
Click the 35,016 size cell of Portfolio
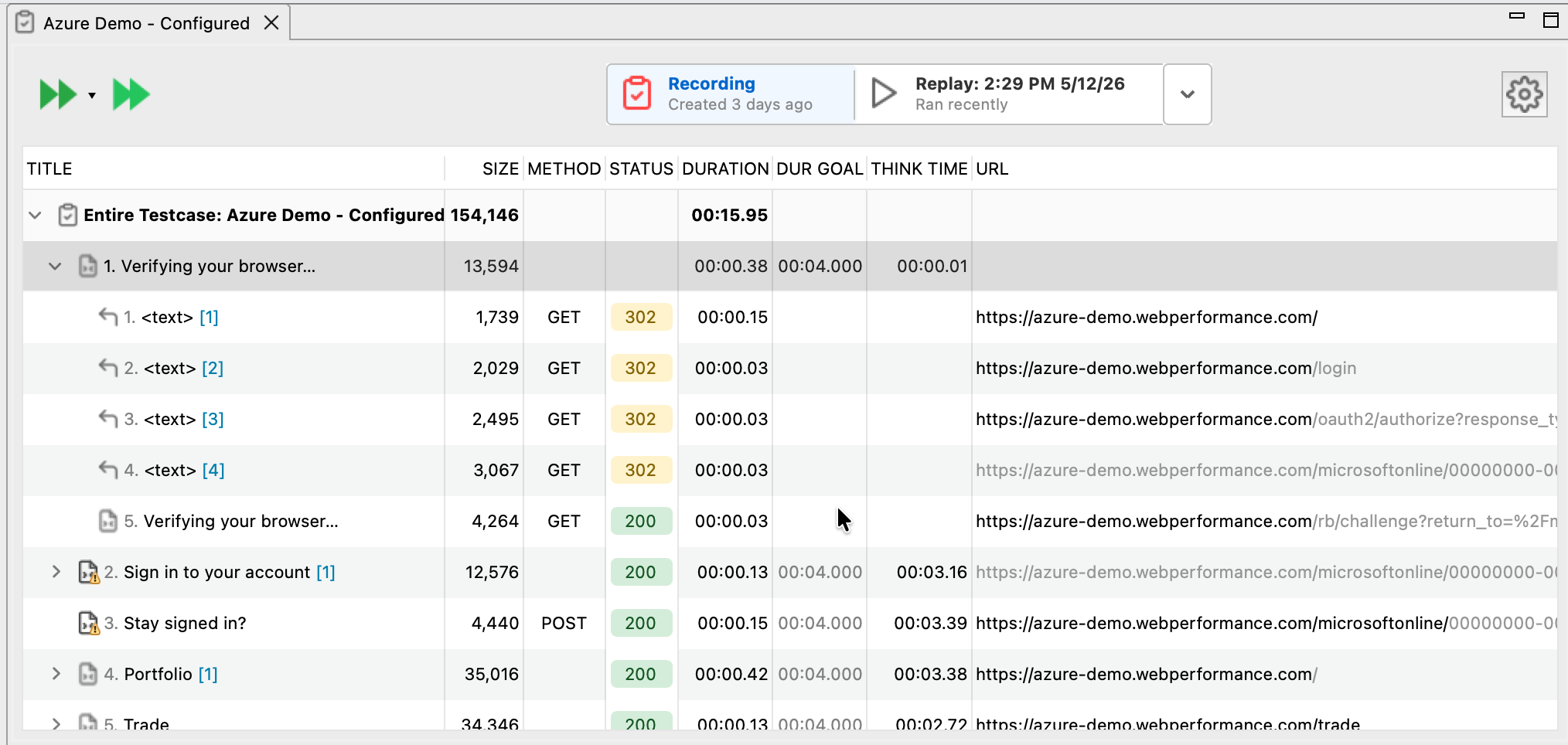(x=492, y=675)
